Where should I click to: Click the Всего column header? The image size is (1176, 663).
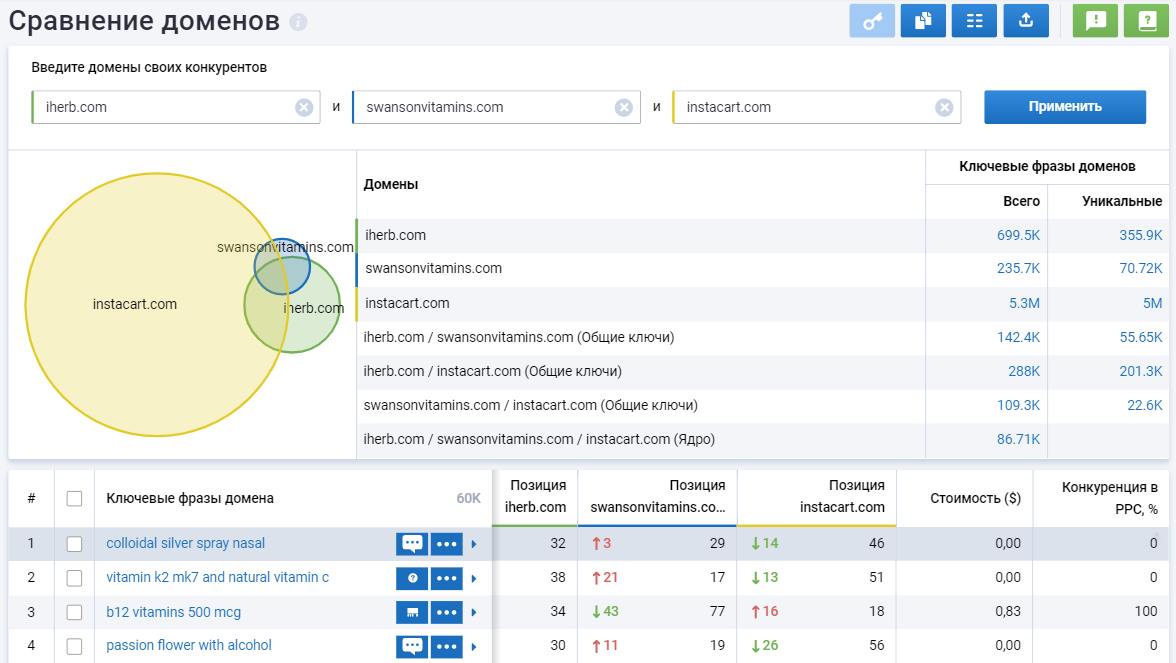(1022, 201)
